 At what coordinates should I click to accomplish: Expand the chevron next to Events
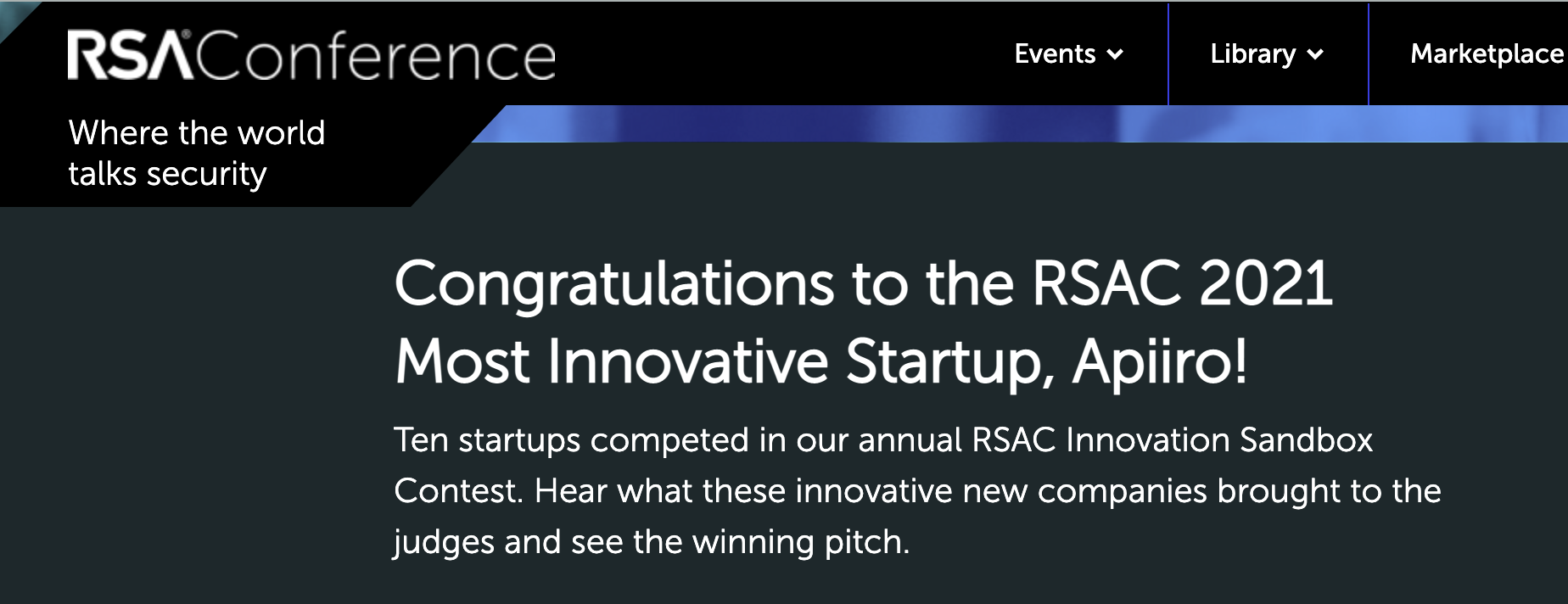point(1115,55)
